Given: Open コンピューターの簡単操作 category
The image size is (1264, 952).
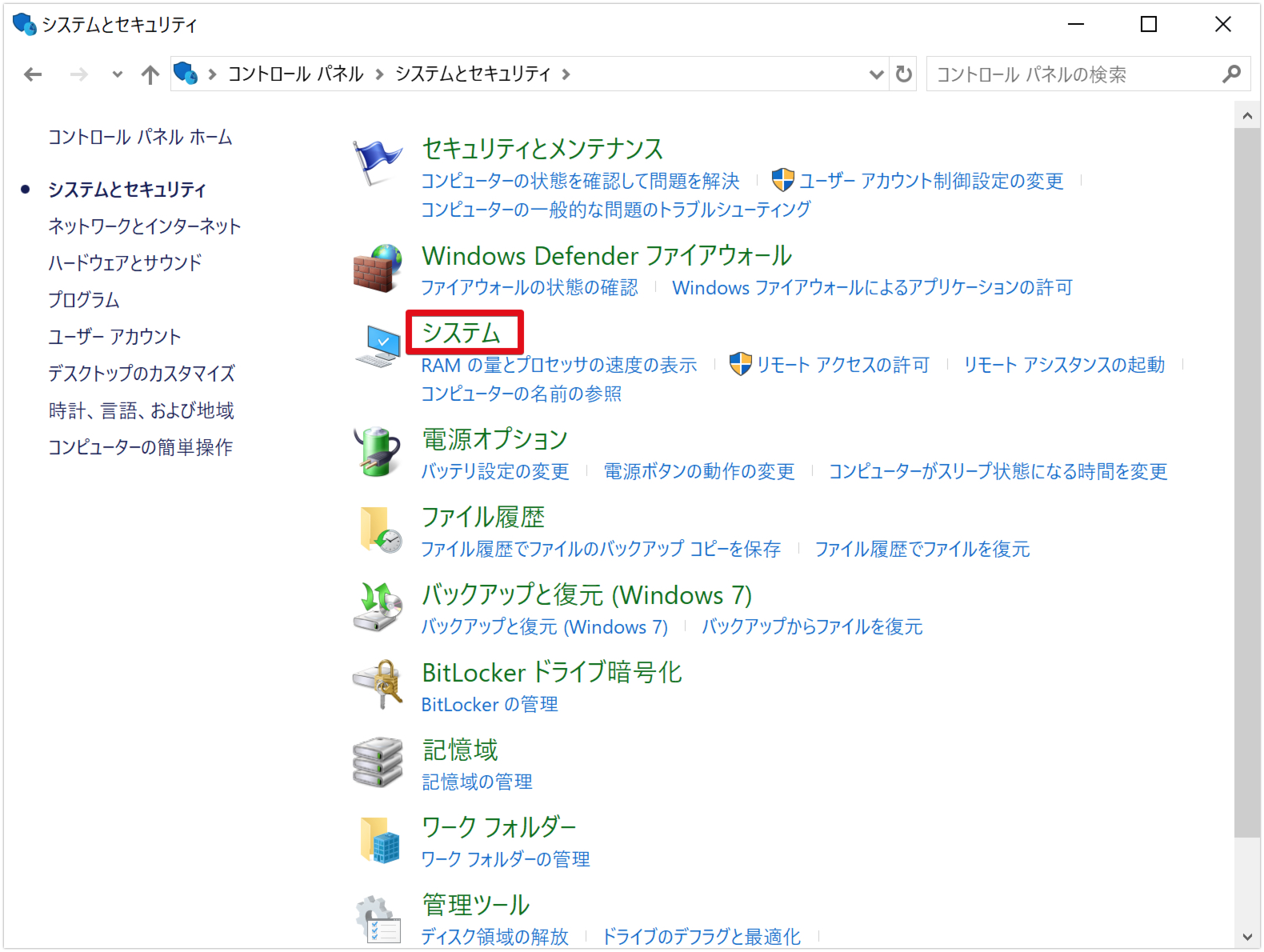Looking at the screenshot, I should coord(141,447).
